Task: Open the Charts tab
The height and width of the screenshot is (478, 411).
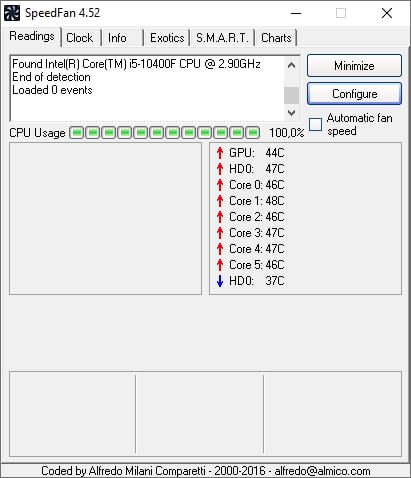Action: (x=276, y=38)
